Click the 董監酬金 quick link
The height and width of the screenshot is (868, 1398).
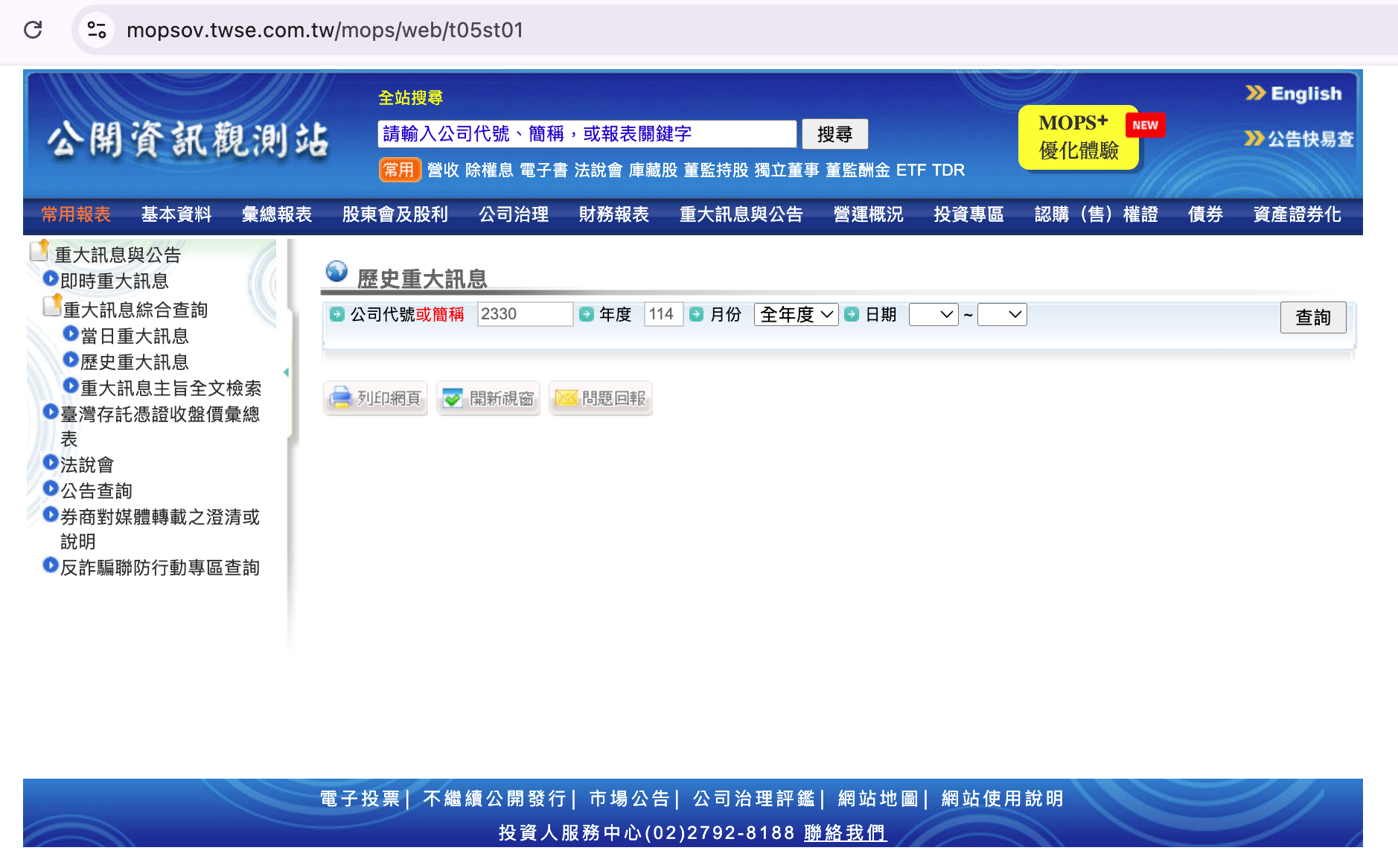[x=858, y=170]
